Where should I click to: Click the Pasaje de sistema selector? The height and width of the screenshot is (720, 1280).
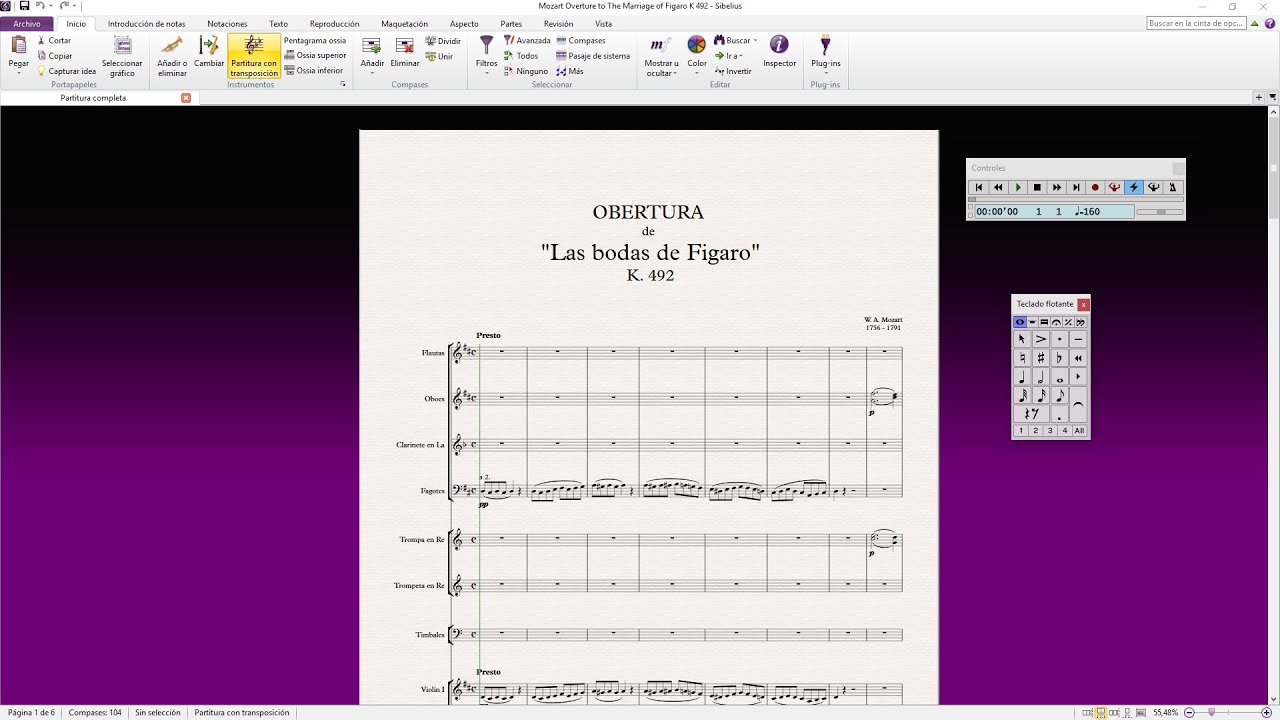click(x=593, y=56)
